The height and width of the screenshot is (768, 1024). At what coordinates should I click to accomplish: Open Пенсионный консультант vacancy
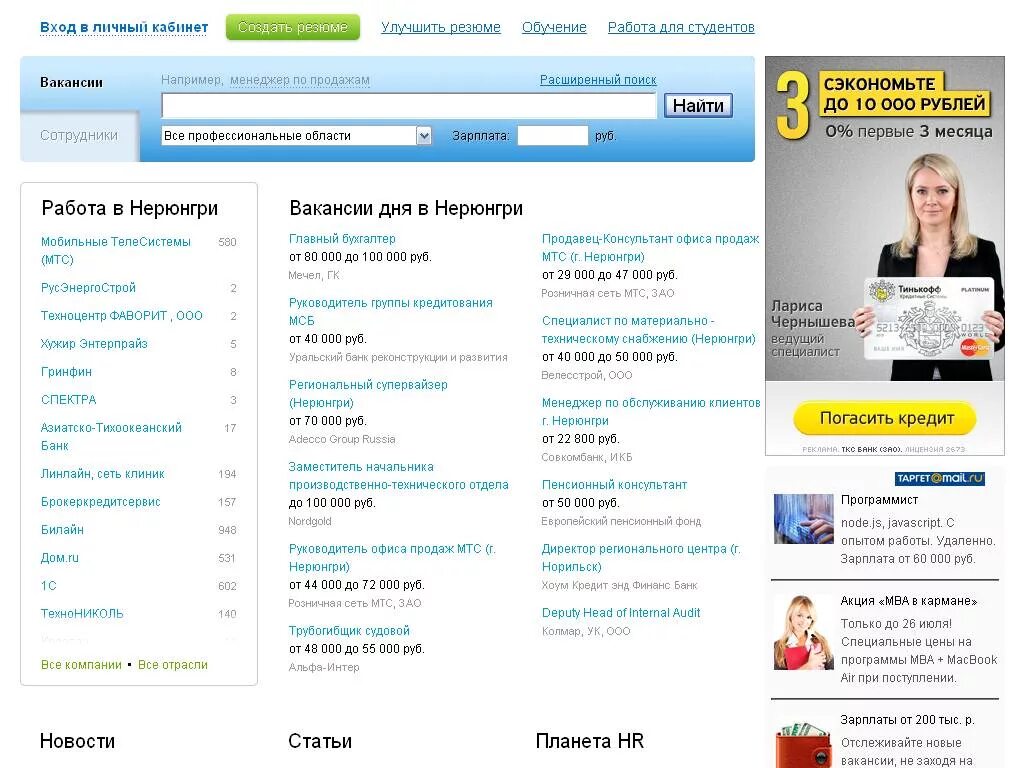615,485
